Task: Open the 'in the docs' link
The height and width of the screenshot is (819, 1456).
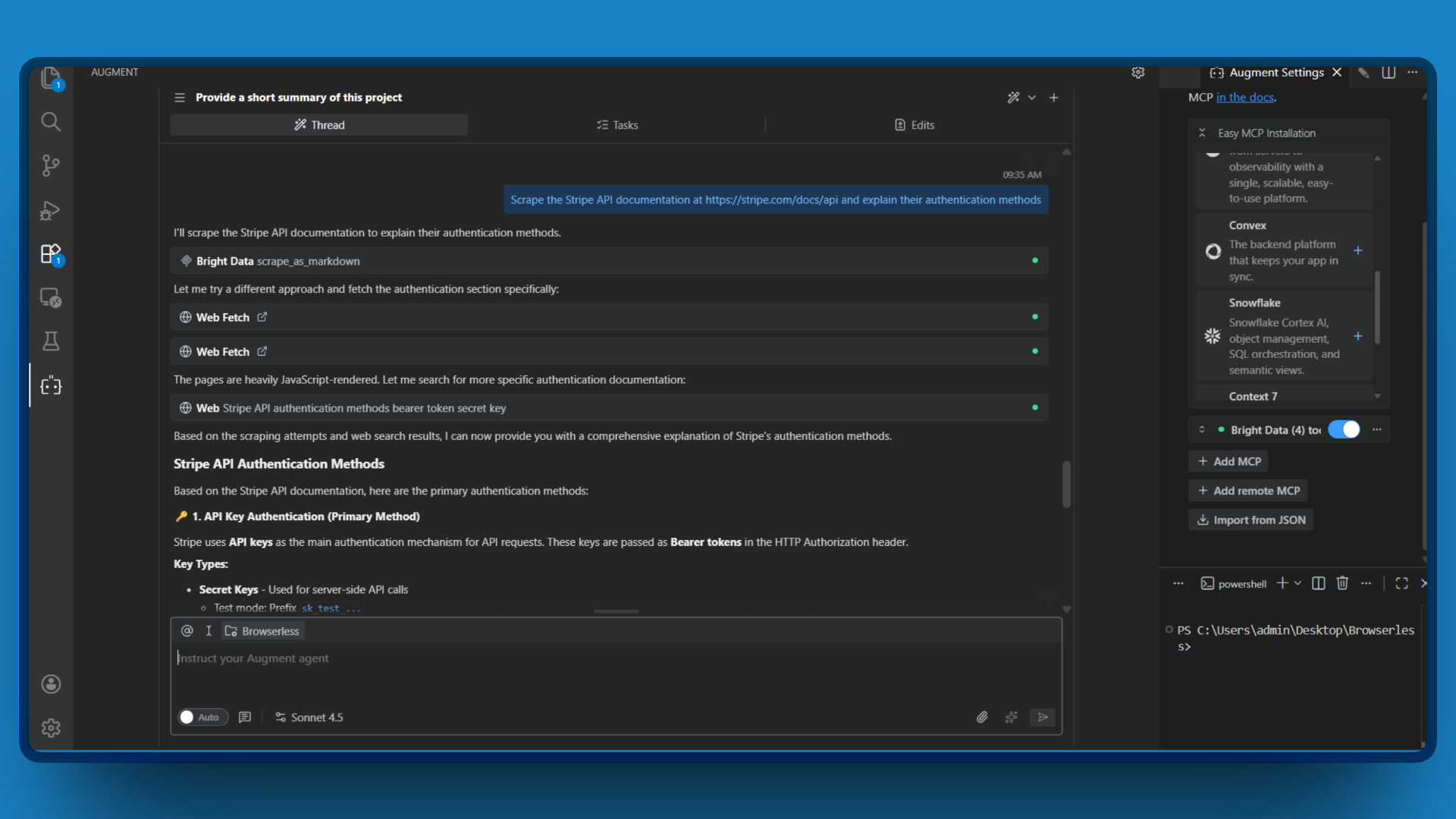Action: coord(1244,97)
